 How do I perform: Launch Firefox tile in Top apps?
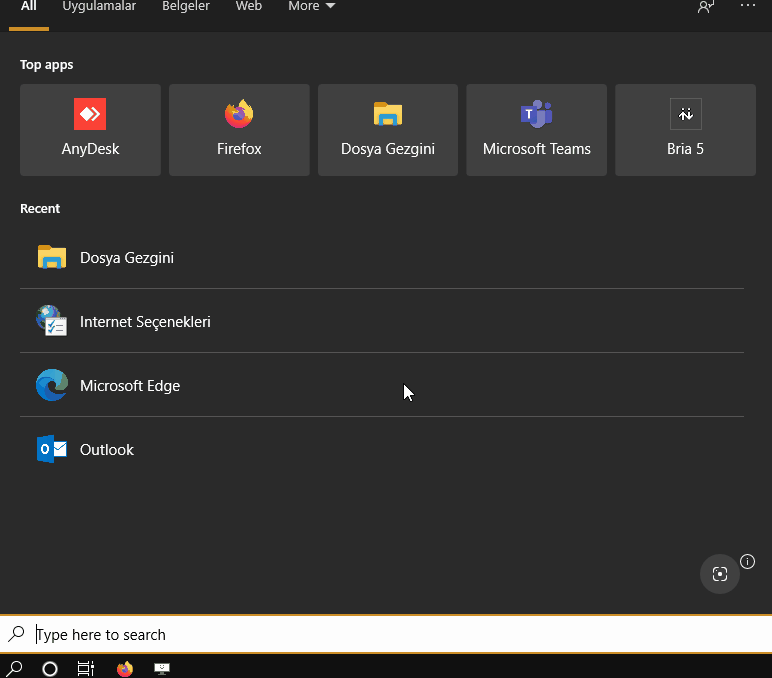coord(239,130)
